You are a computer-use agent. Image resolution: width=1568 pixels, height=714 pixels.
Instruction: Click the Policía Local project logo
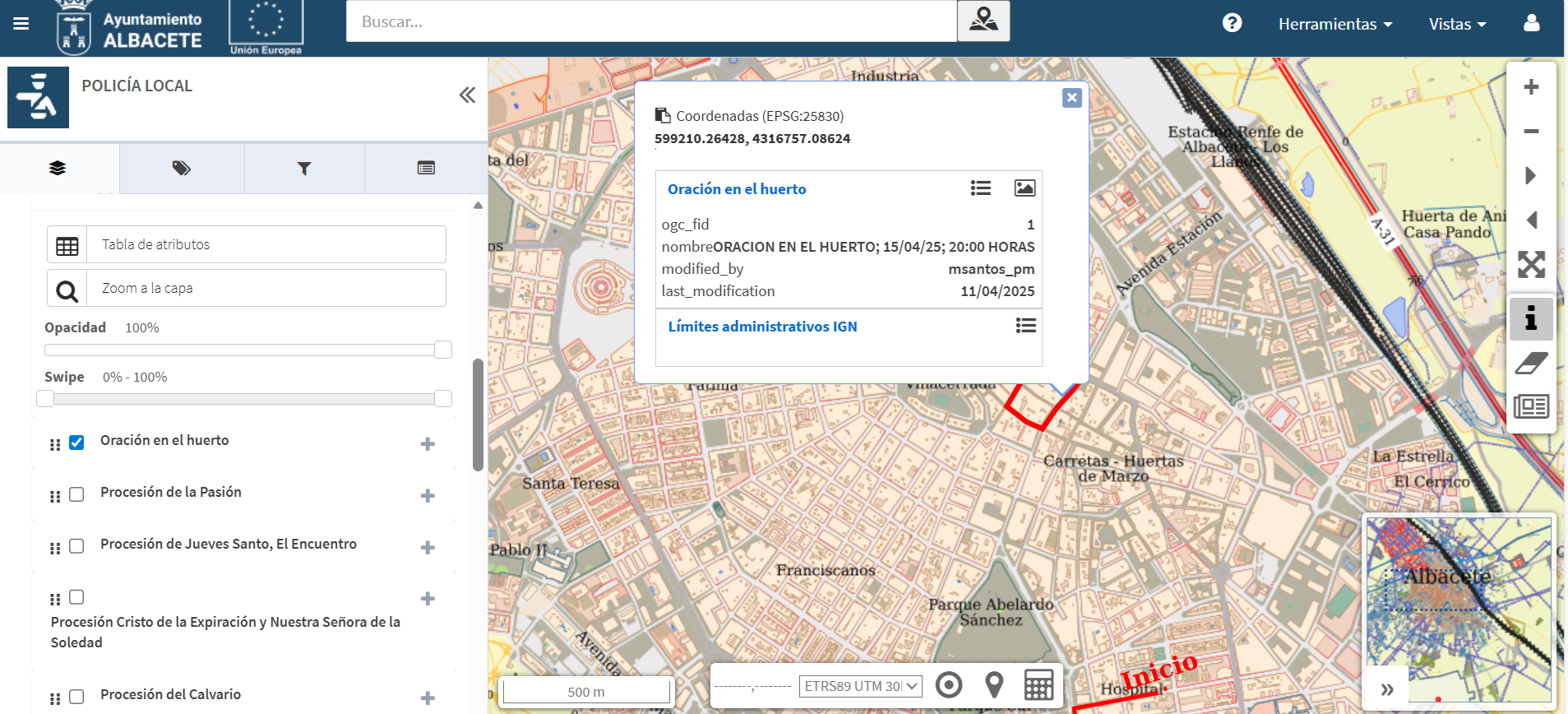[38, 97]
